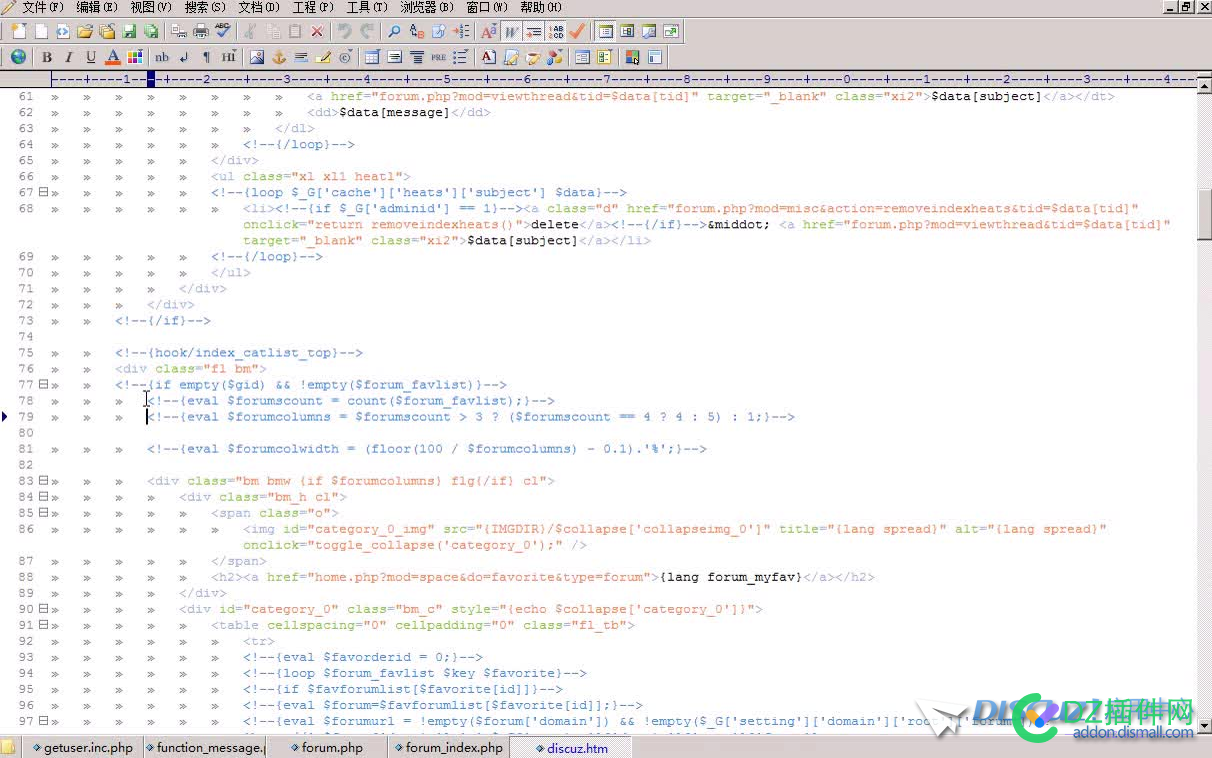Collapse the code fold at line 90

[x=43, y=609]
